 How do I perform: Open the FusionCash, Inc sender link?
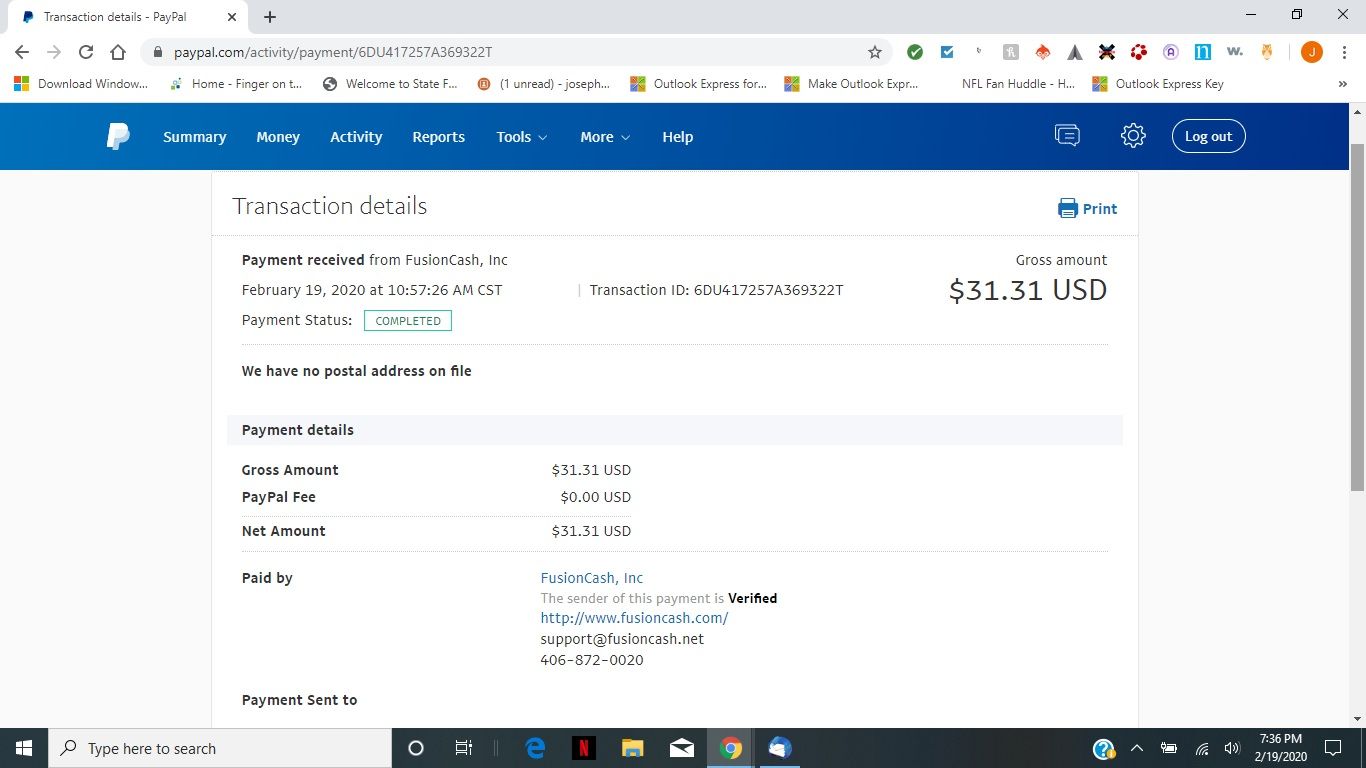click(x=592, y=578)
